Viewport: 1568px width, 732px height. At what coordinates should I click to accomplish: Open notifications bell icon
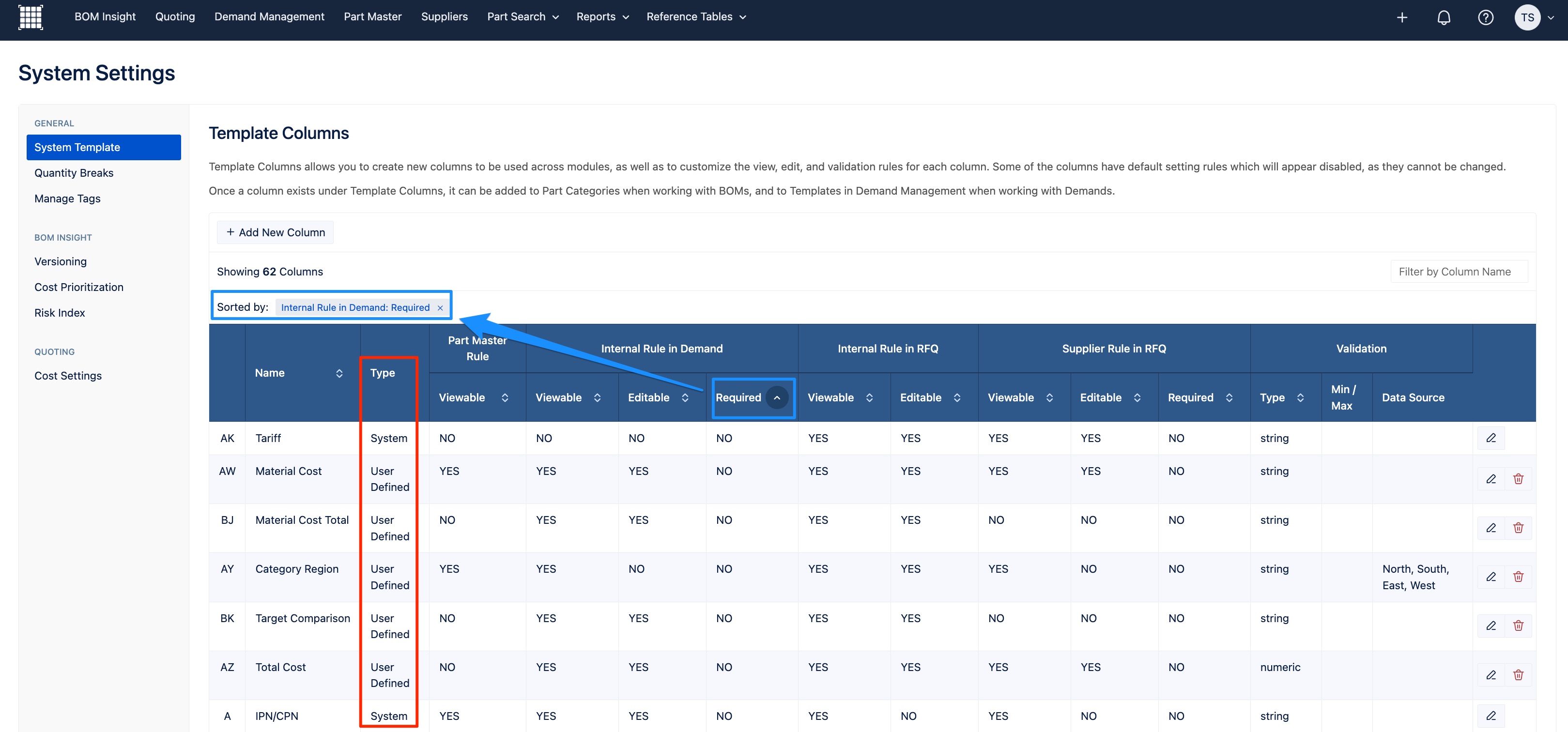click(1444, 17)
